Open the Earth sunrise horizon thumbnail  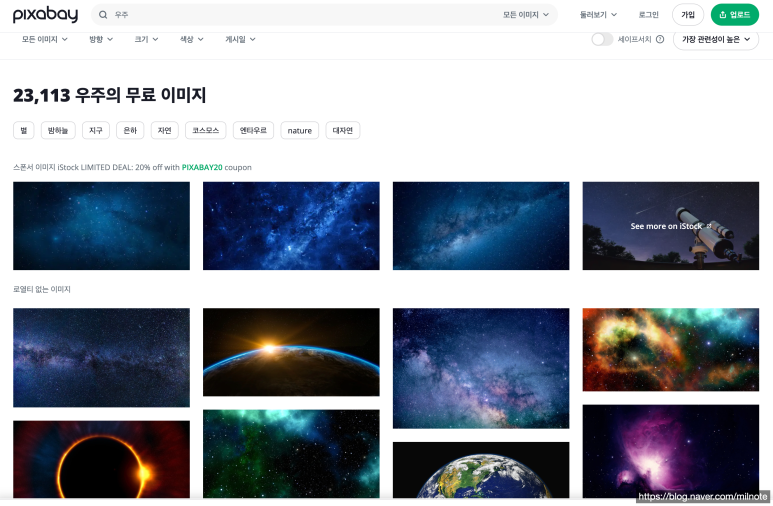pyautogui.click(x=291, y=352)
